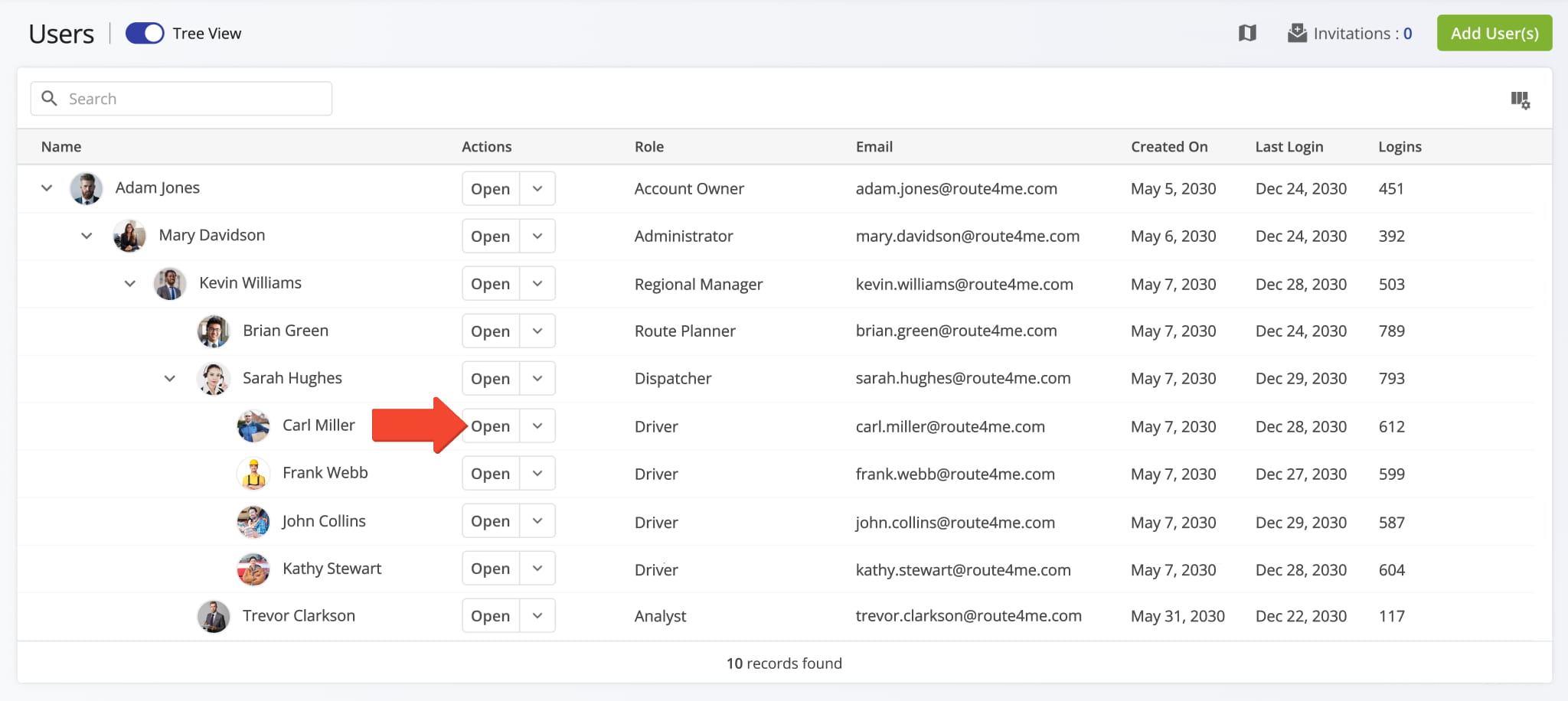Open actions dropdown arrow for Brian Green
The width and height of the screenshot is (1568, 701).
(x=537, y=331)
